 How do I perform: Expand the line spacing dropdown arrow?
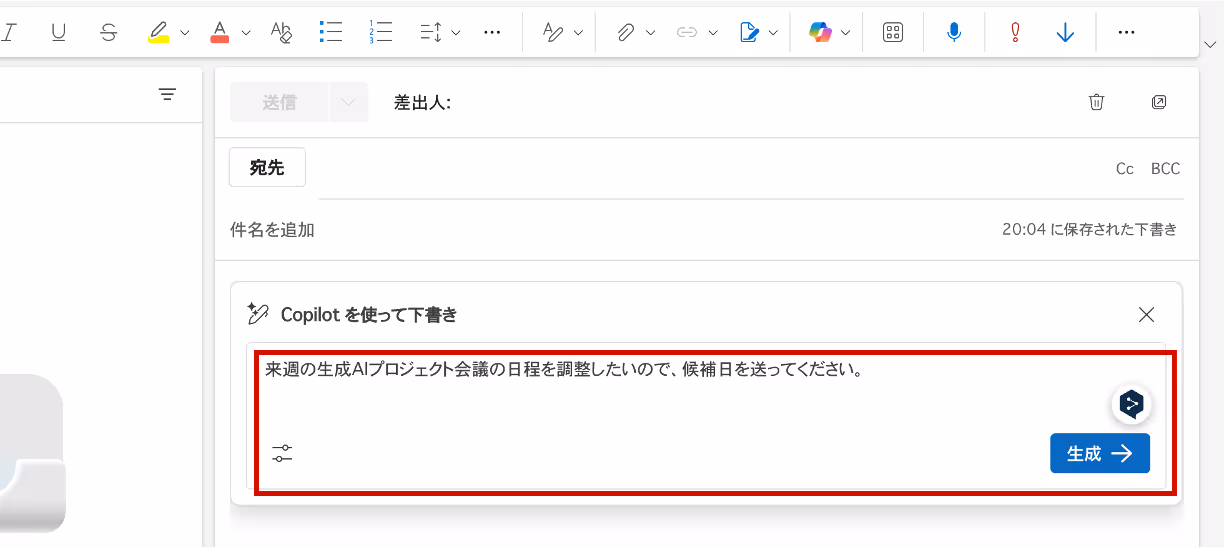[x=456, y=32]
